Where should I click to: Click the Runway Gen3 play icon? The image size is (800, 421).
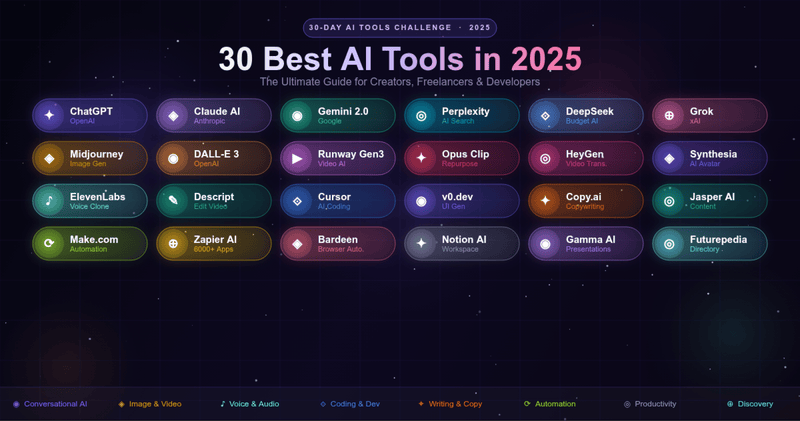(297, 158)
